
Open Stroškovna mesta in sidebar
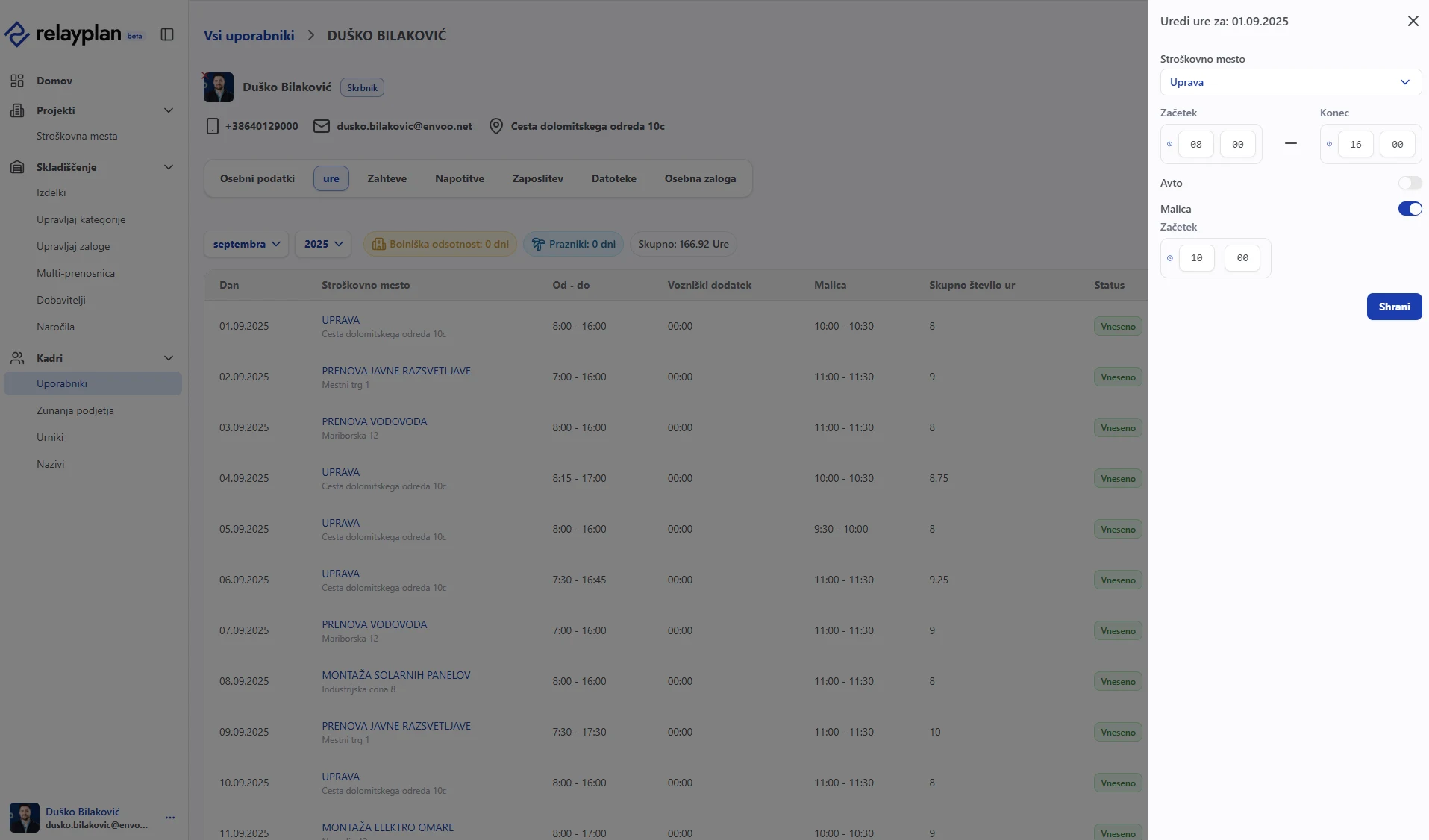[77, 136]
